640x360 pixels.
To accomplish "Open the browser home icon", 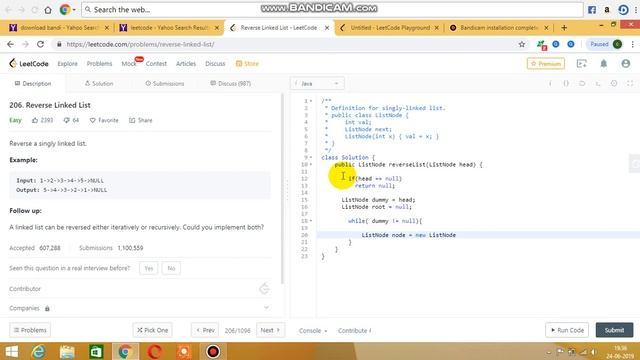I will (48, 10).
